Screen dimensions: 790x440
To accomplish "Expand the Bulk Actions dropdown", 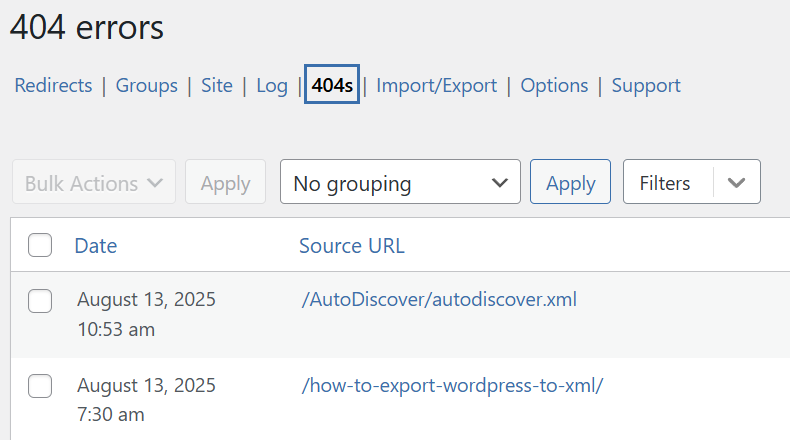I will coord(94,183).
